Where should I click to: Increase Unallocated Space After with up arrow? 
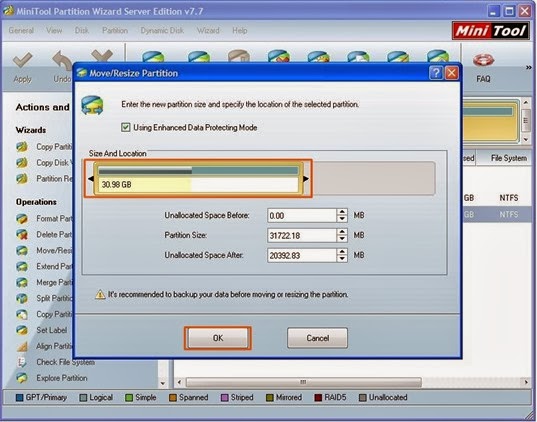click(342, 252)
